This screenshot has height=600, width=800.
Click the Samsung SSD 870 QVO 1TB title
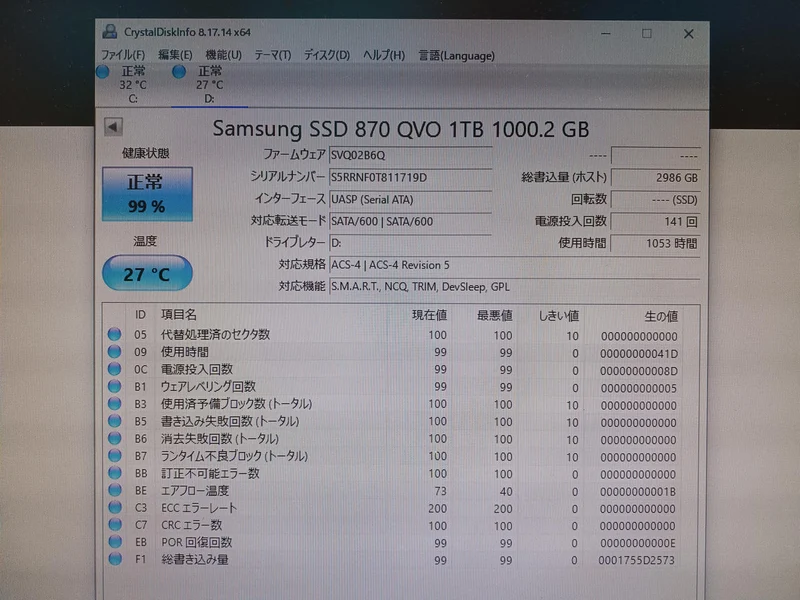(x=401, y=129)
